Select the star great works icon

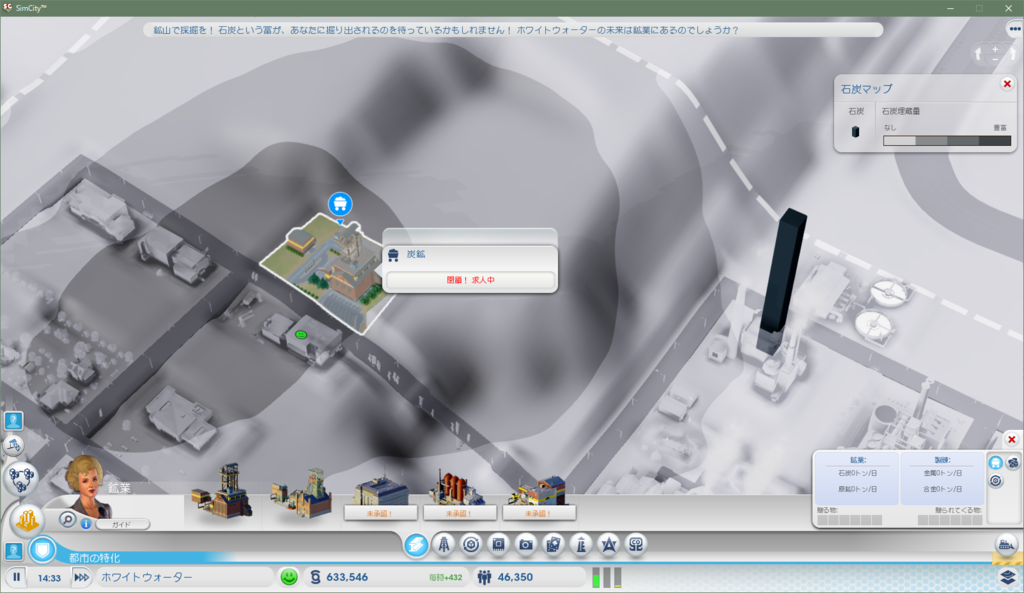tap(608, 544)
